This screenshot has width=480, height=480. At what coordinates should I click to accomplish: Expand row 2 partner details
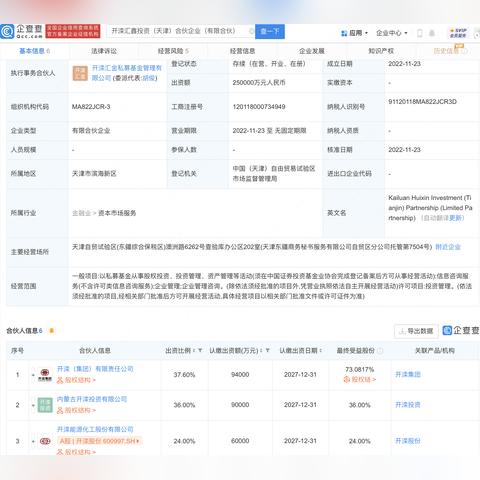click(x=33, y=405)
